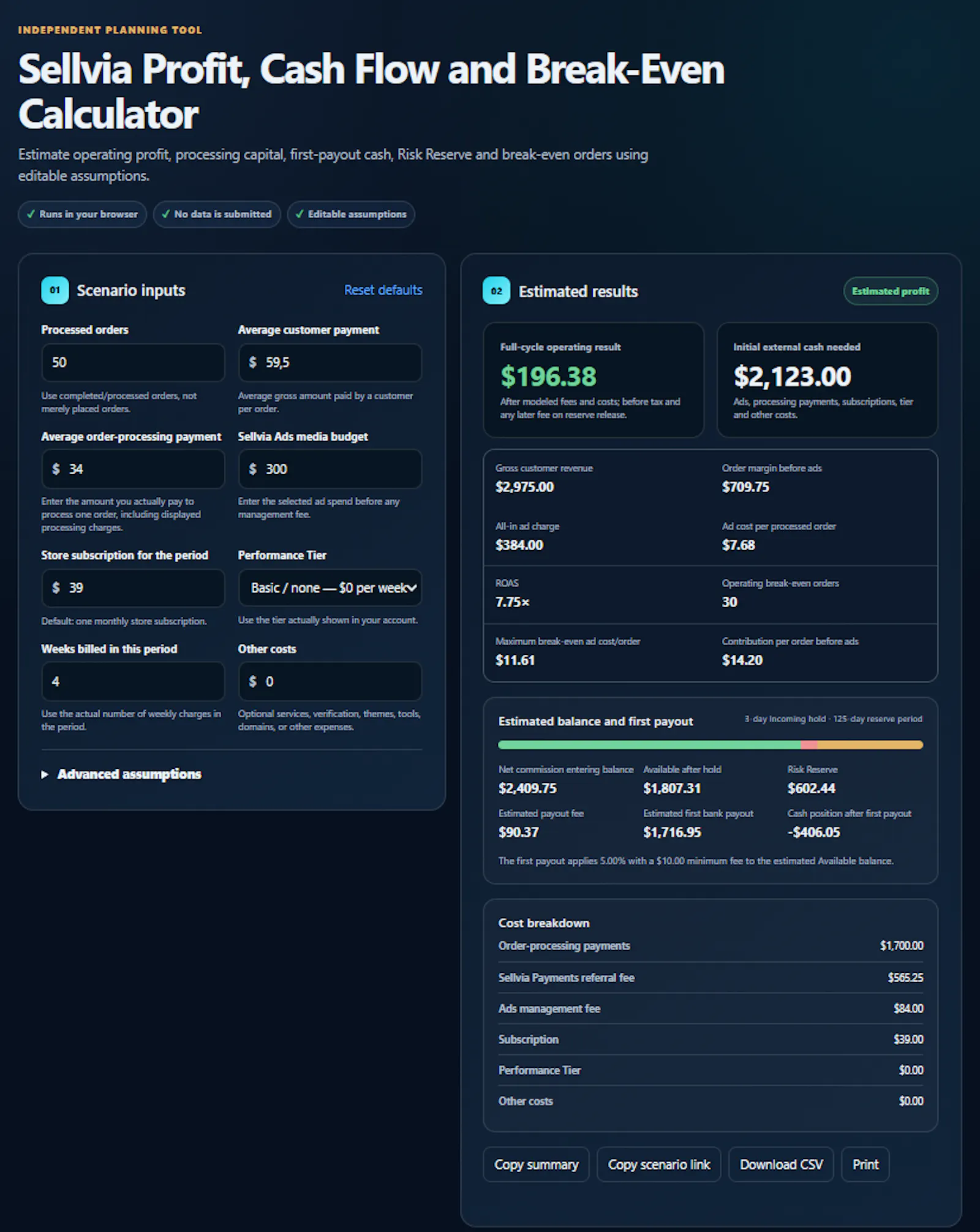Click the Order-processing payments row label

pos(564,946)
